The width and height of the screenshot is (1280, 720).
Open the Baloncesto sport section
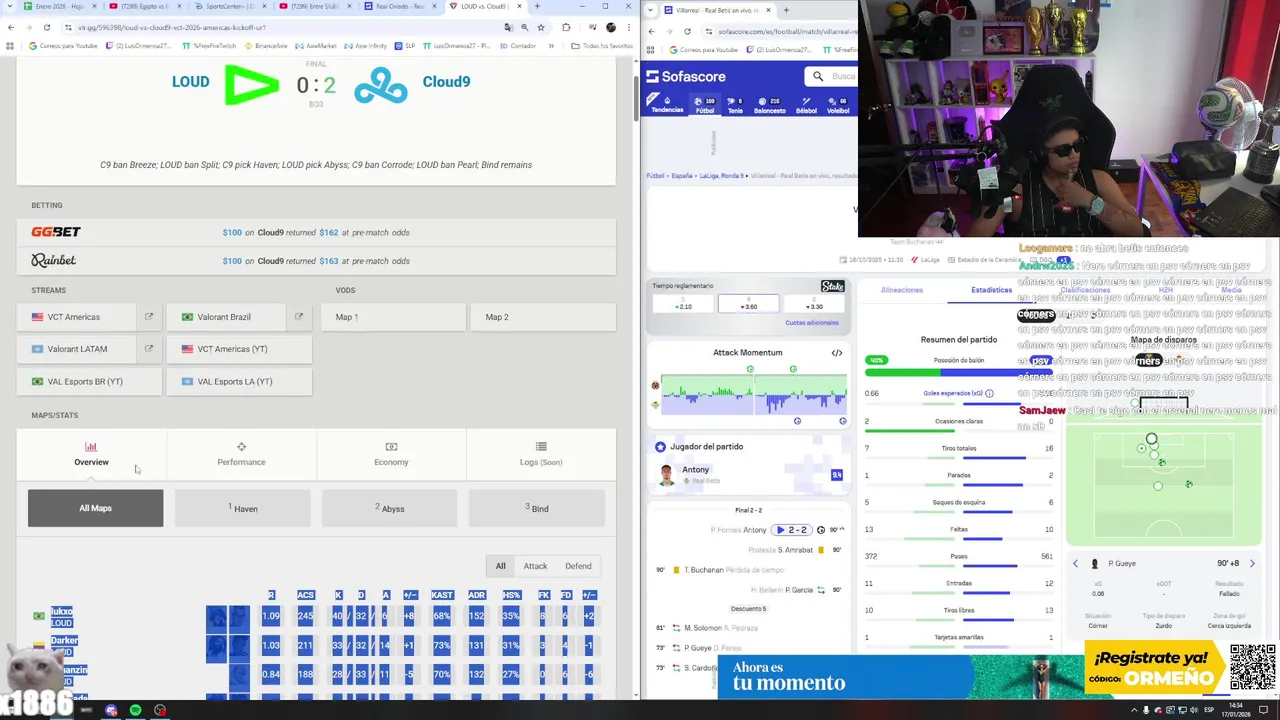[770, 105]
